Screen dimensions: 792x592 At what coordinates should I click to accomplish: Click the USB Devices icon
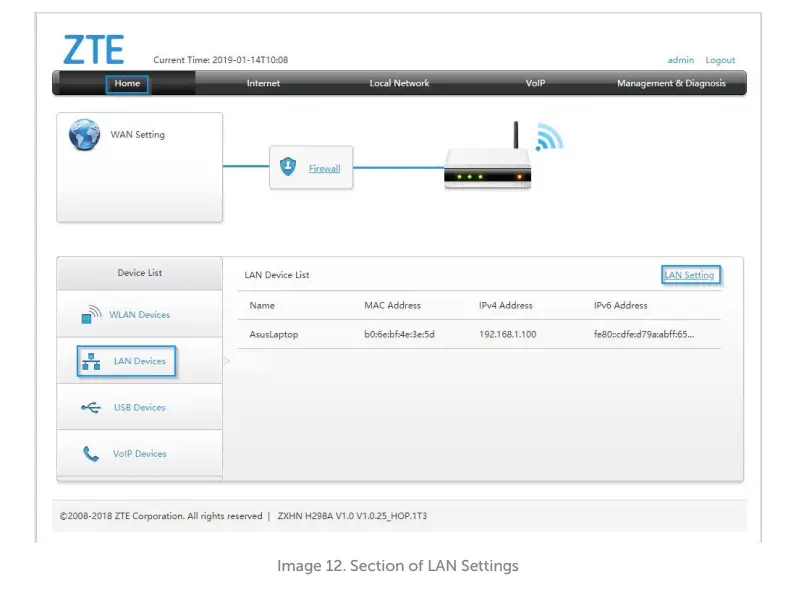coord(91,407)
